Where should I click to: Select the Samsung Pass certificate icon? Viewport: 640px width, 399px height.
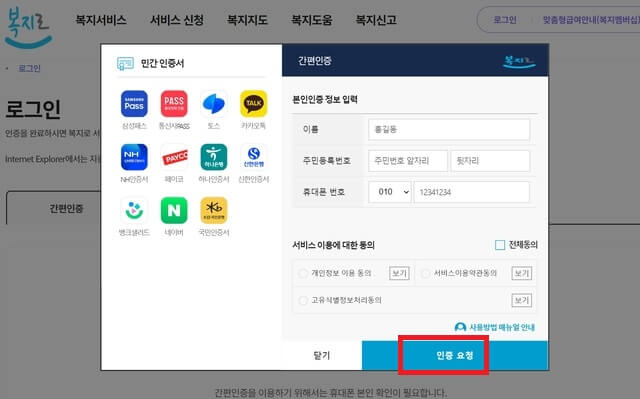tap(134, 104)
